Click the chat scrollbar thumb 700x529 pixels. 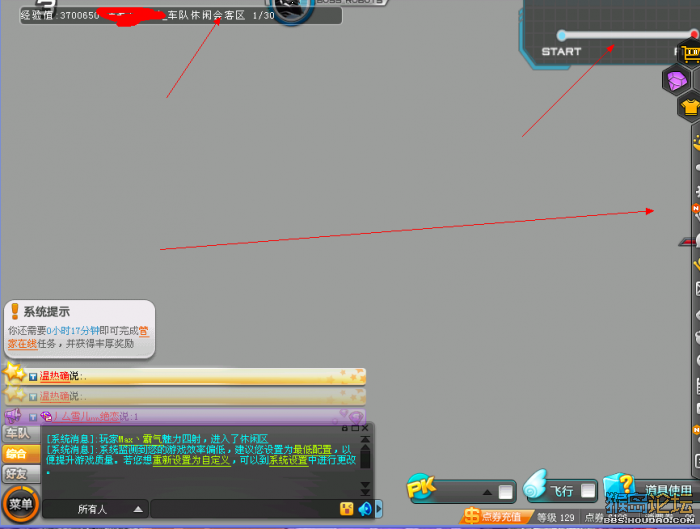click(x=365, y=459)
